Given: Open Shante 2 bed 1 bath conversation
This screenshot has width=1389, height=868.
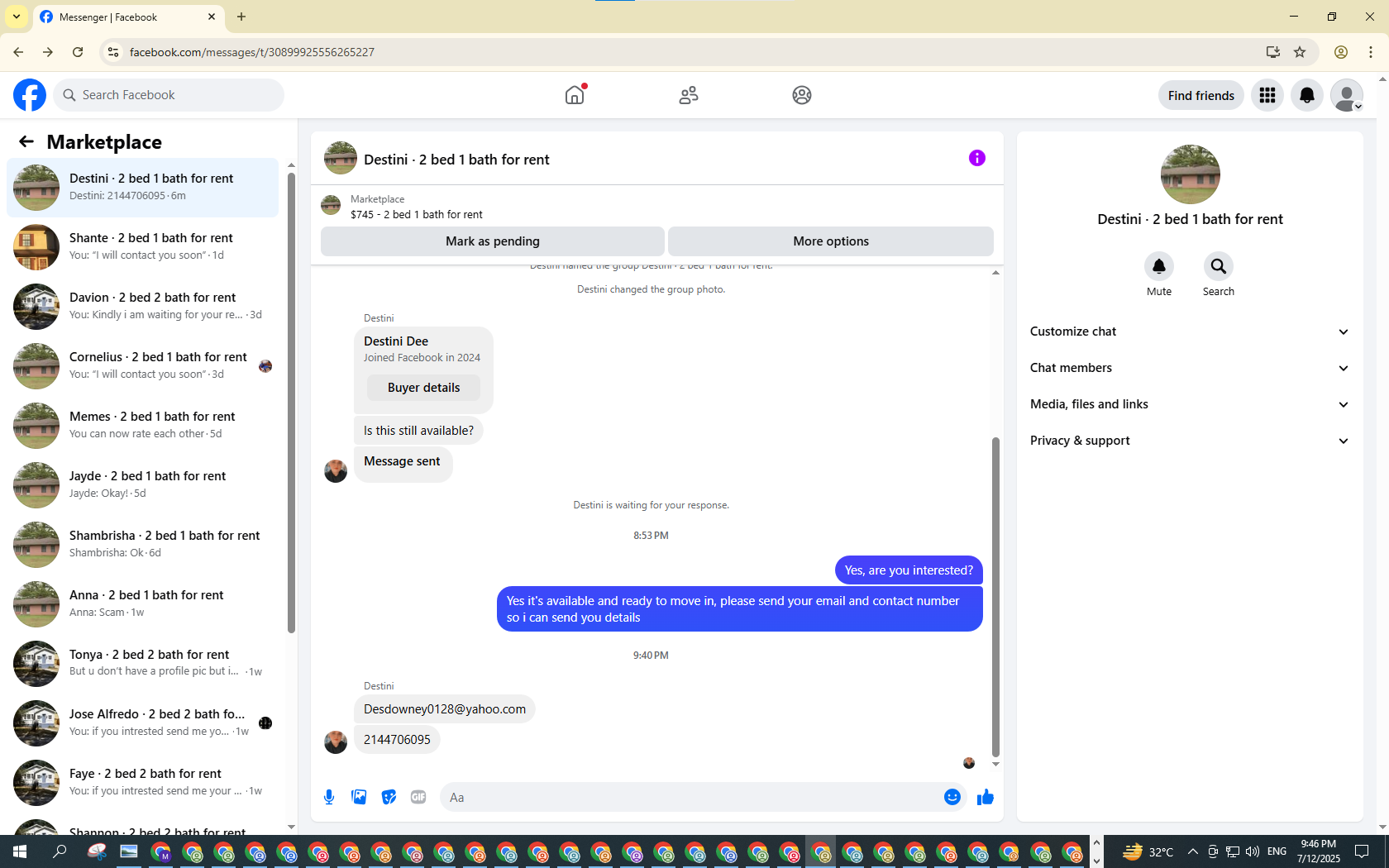Looking at the screenshot, I should coord(142,247).
